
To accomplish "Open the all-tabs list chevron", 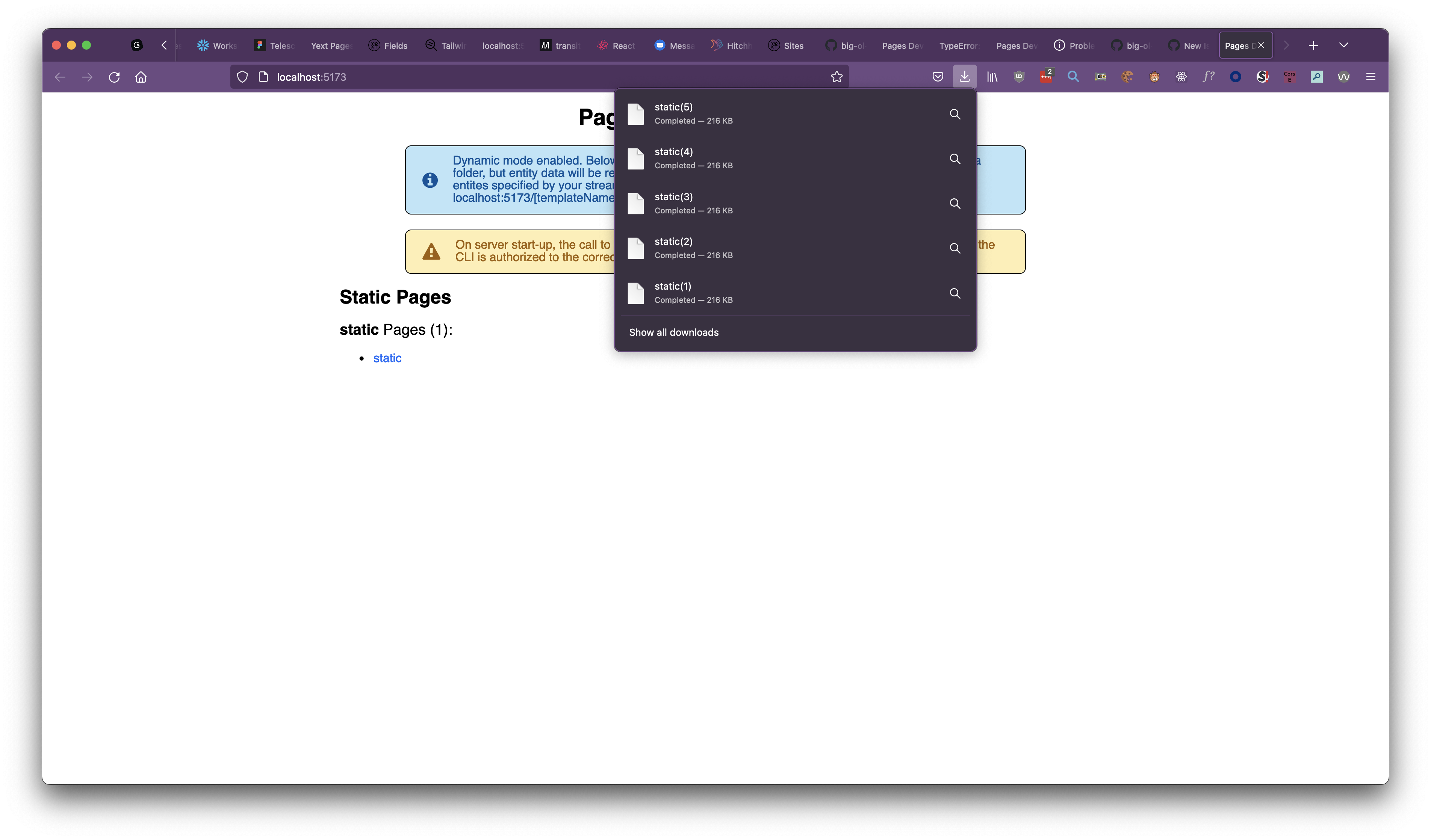I will (1344, 45).
